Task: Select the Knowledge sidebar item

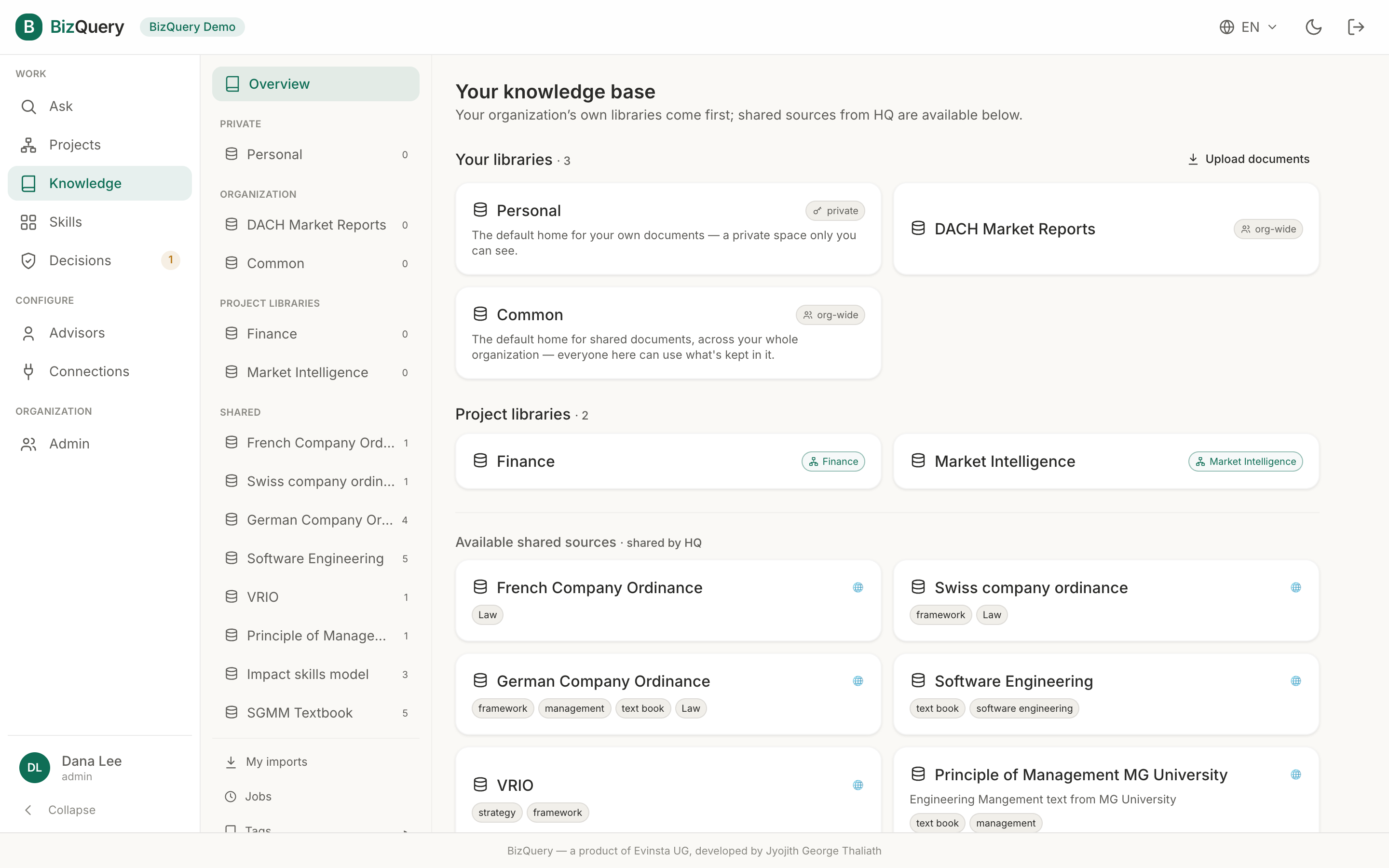Action: point(100,183)
